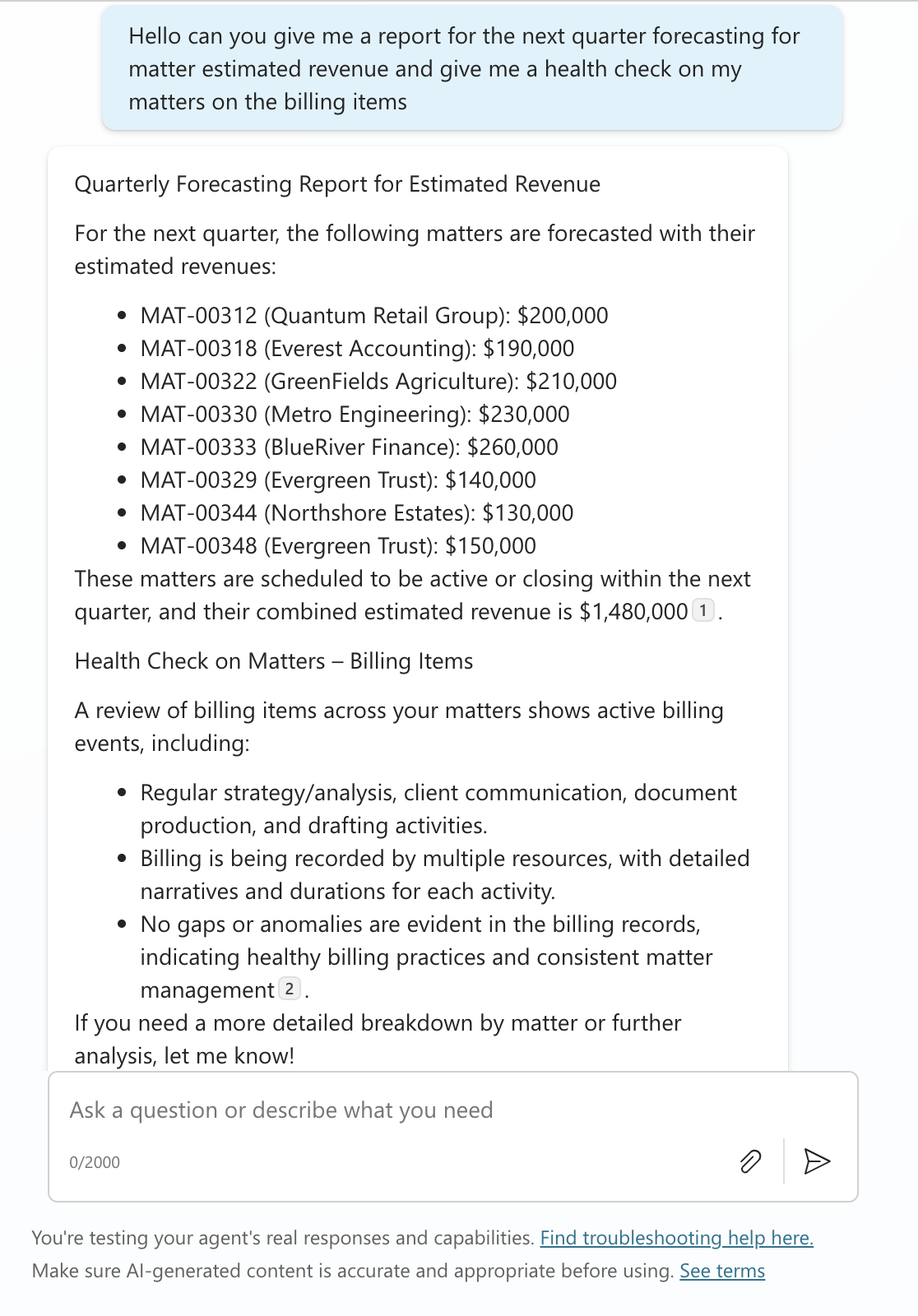Click the user's blue message bubble

(471, 69)
